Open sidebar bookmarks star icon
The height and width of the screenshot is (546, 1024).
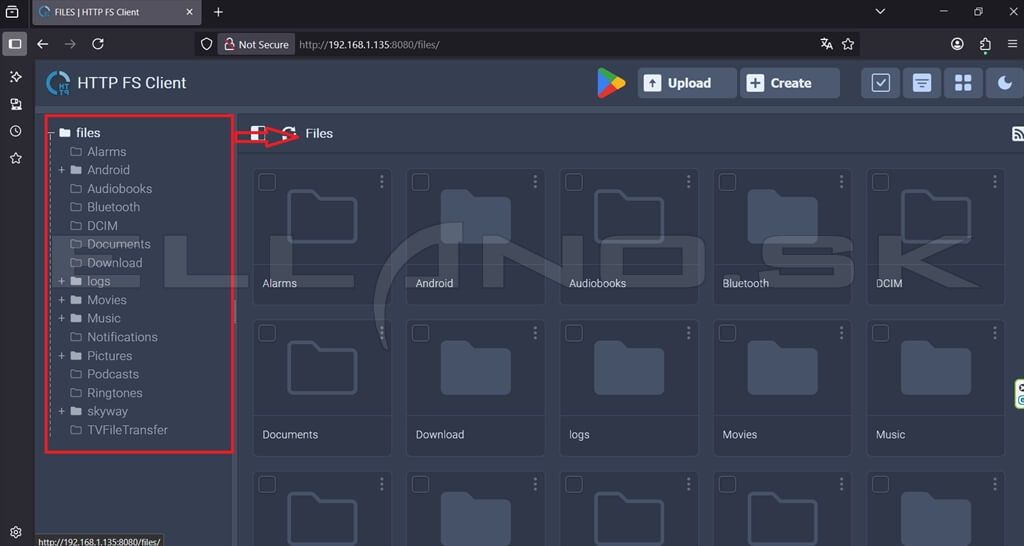coord(16,158)
